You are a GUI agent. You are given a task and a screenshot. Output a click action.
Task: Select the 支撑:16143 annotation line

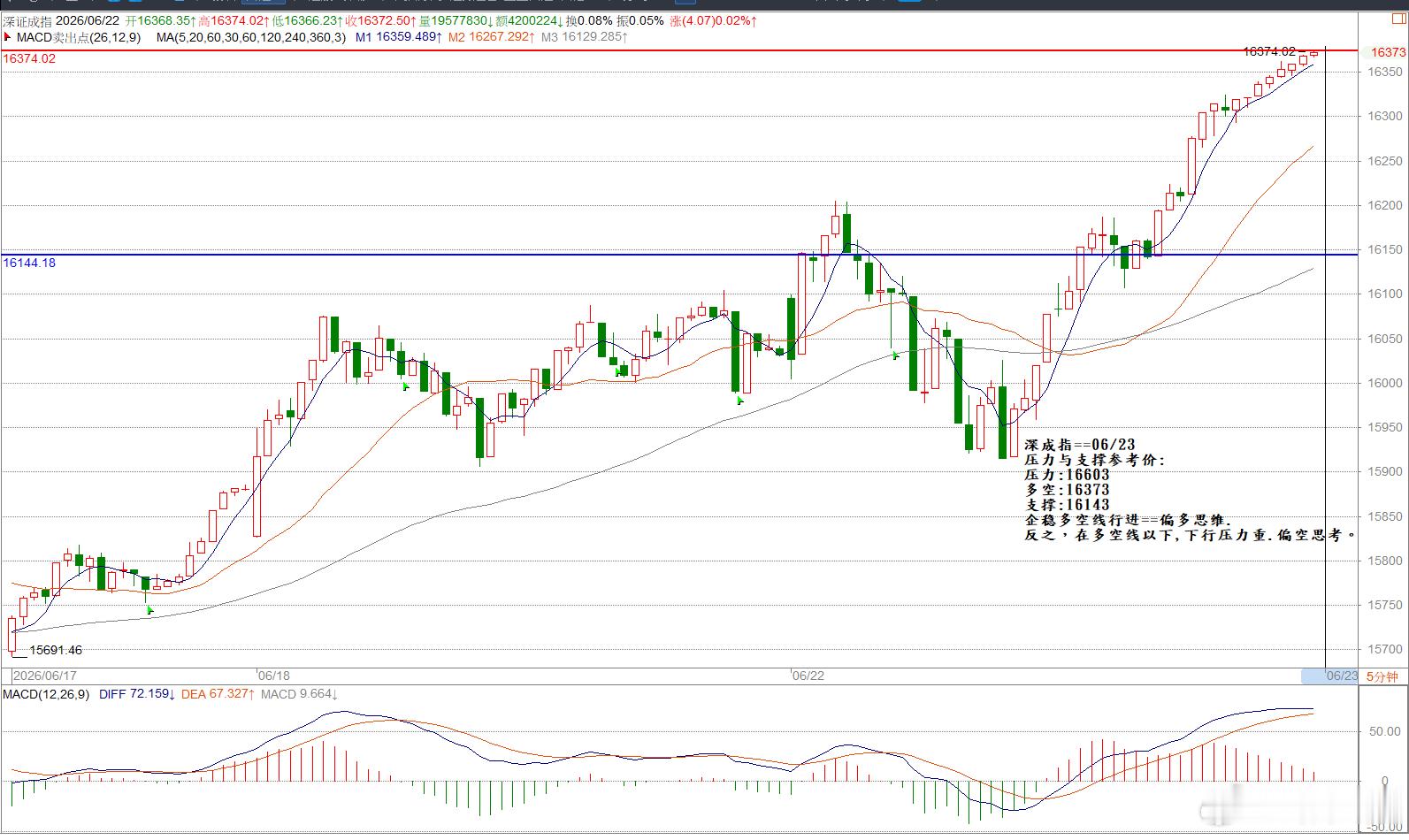click(1067, 505)
